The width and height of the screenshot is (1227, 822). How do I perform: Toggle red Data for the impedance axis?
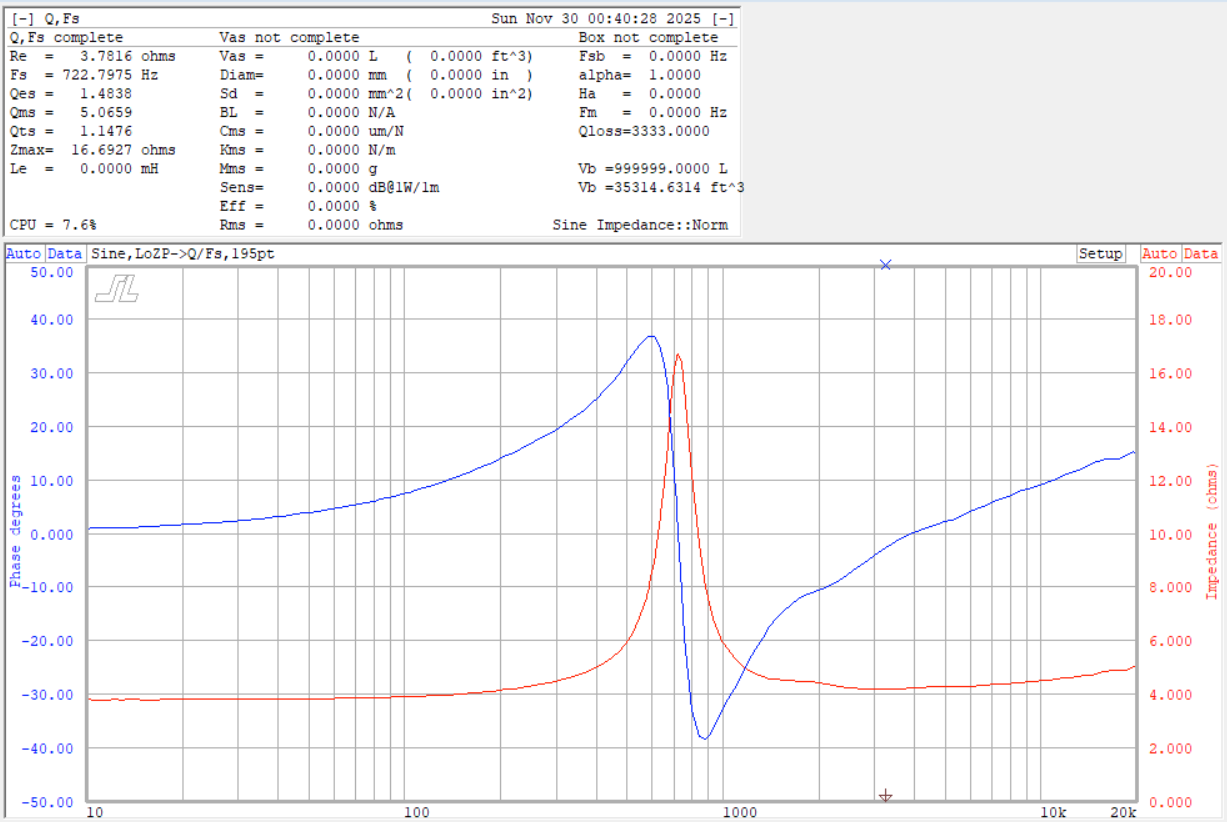(1201, 254)
